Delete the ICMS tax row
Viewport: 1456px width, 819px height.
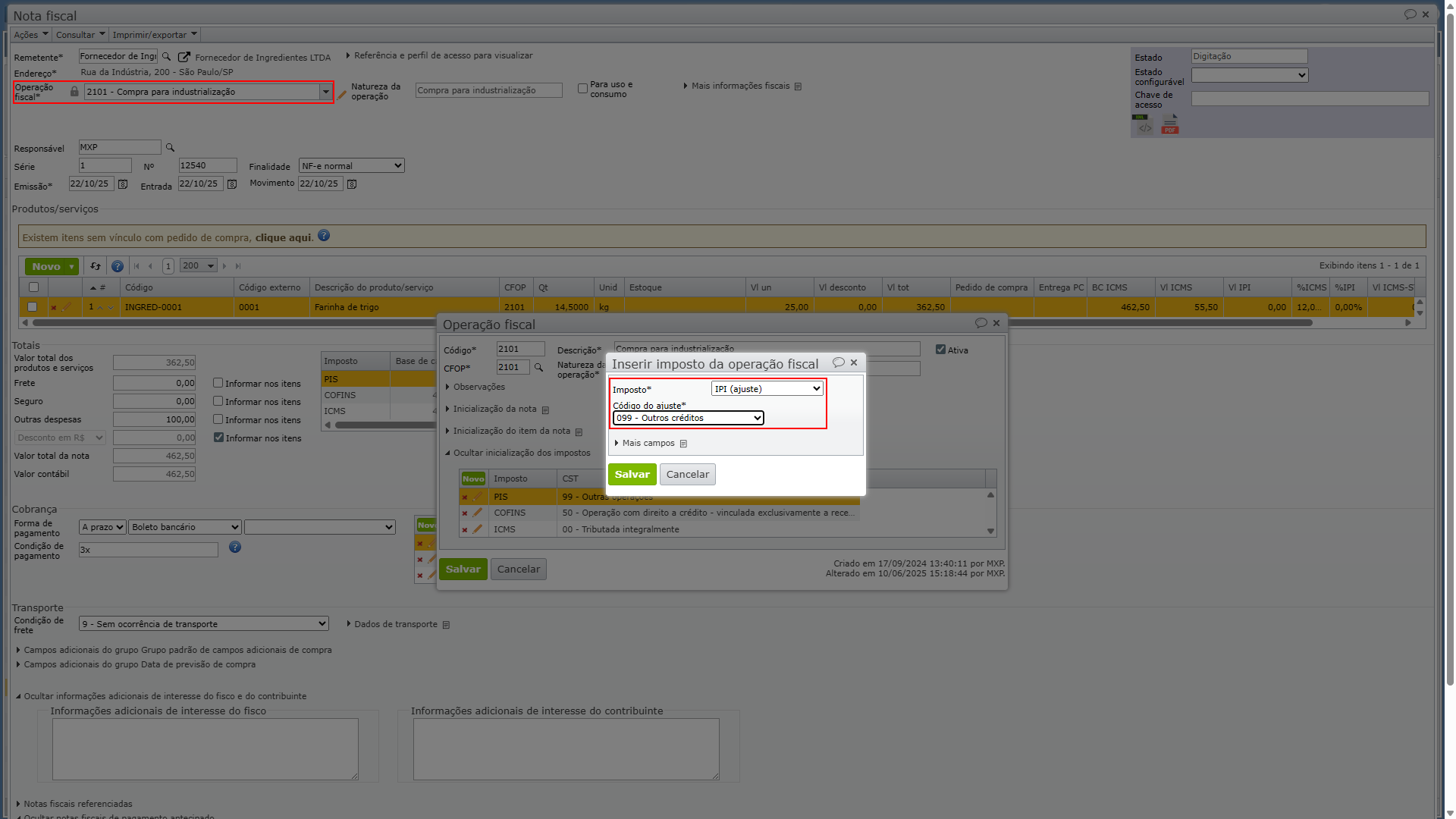pos(465,530)
